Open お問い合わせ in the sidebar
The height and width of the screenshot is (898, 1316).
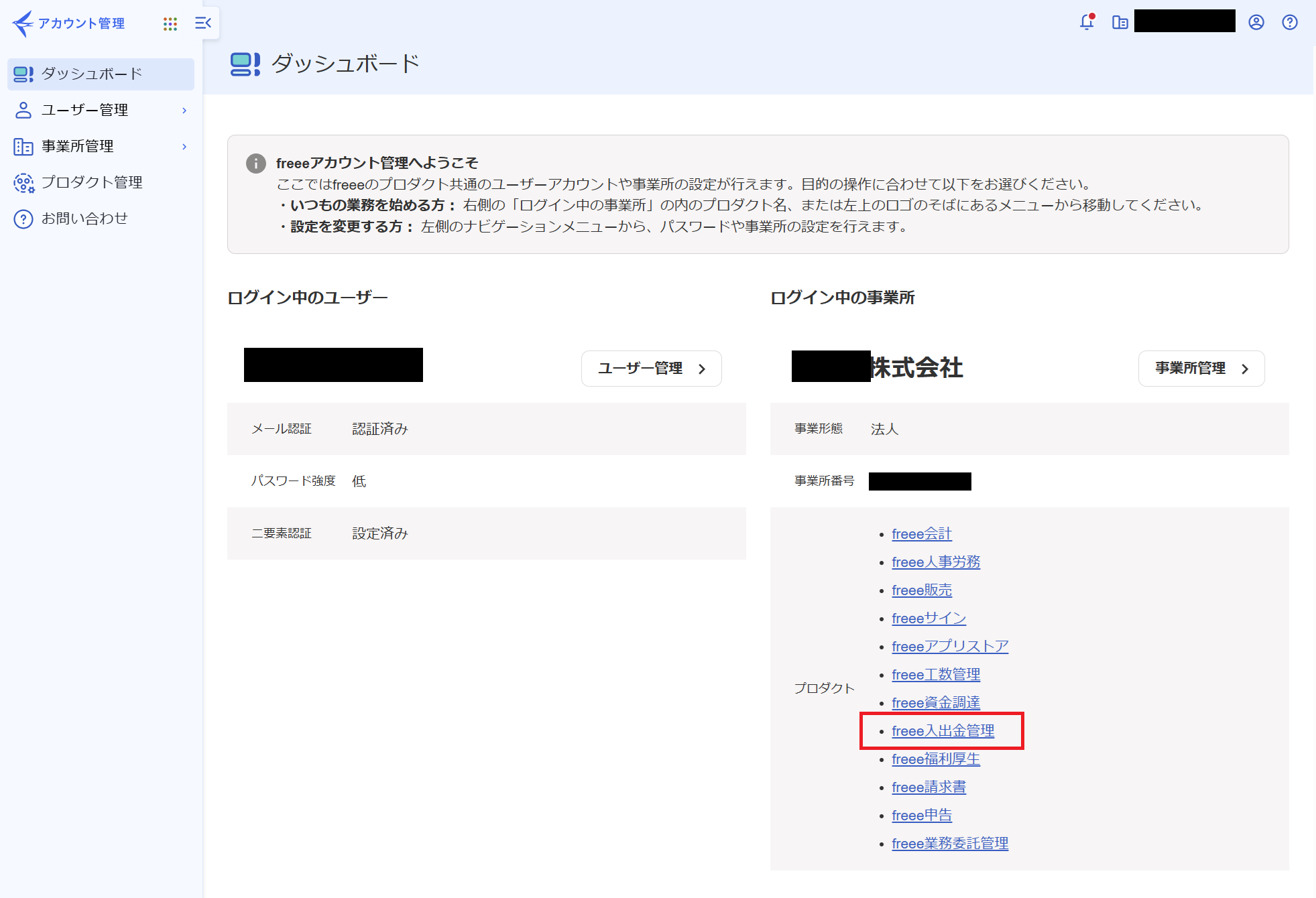(x=101, y=218)
